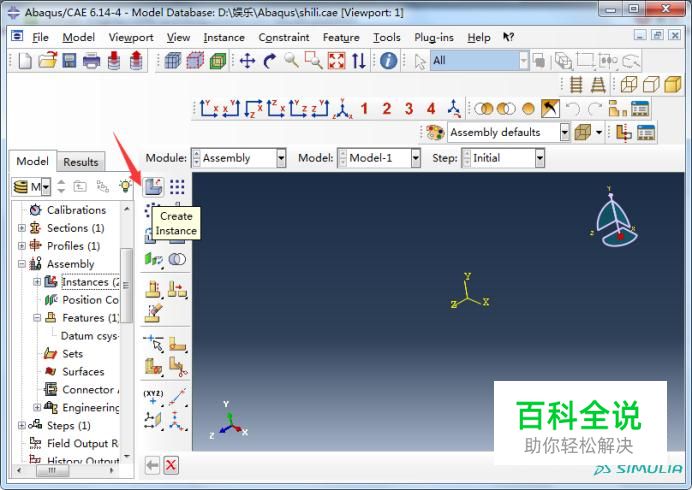Click the Print icon
The width and height of the screenshot is (692, 490).
91,60
